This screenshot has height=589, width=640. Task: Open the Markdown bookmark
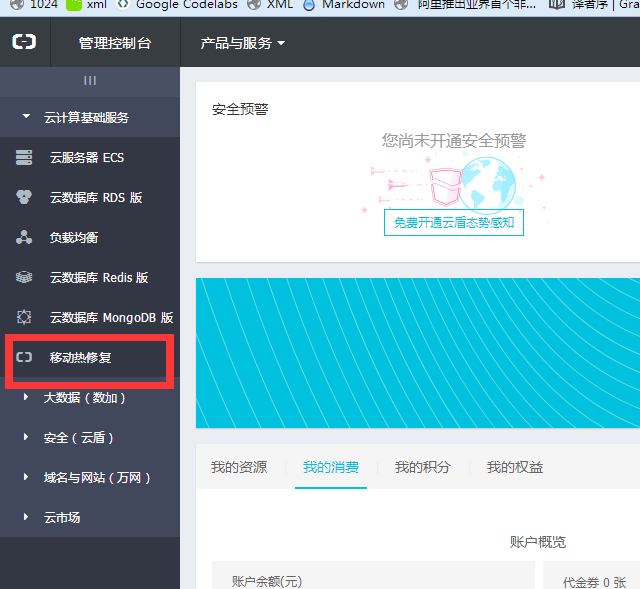coord(344,5)
